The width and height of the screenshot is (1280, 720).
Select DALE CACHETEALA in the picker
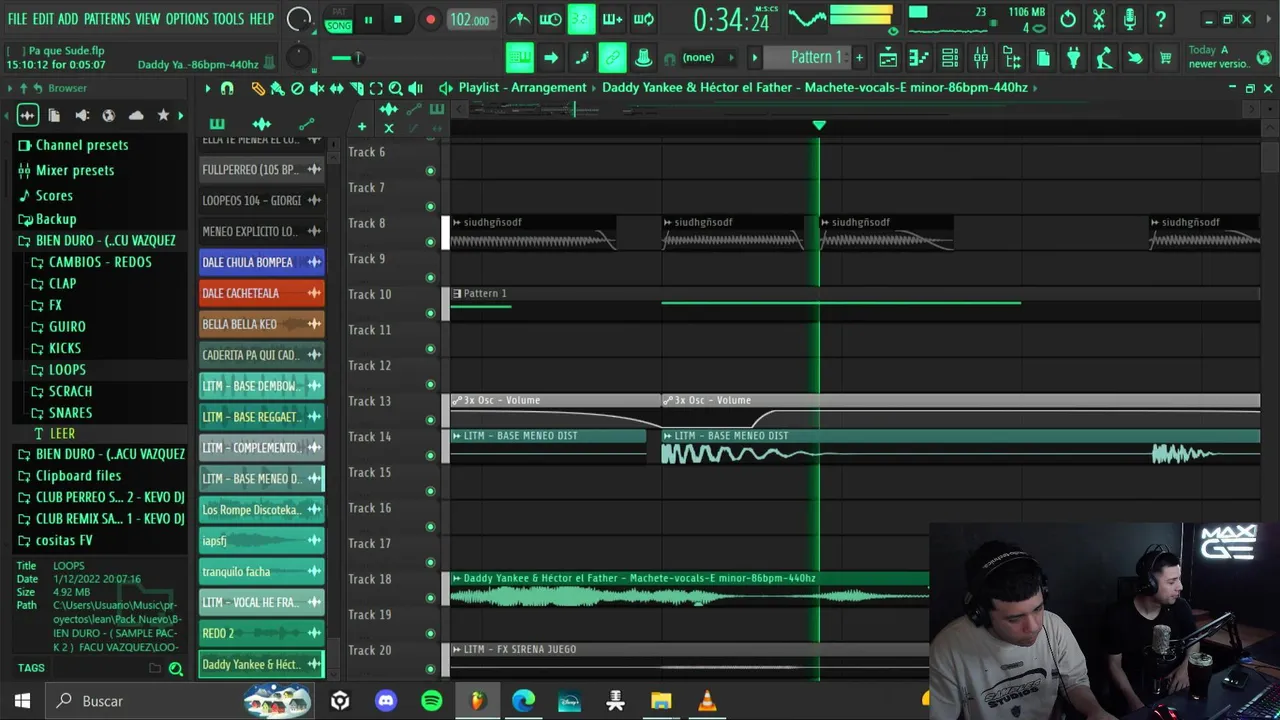(x=261, y=293)
